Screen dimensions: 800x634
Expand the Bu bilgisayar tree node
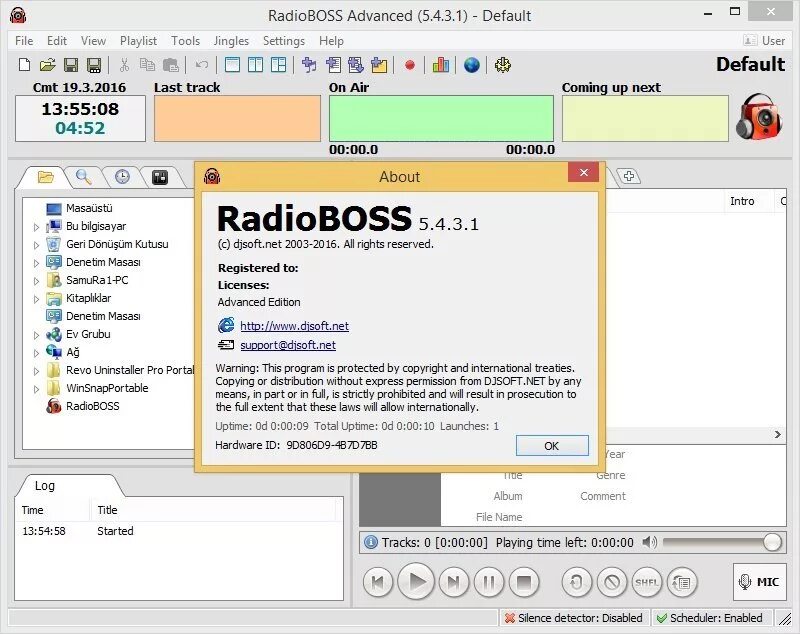click(x=36, y=227)
